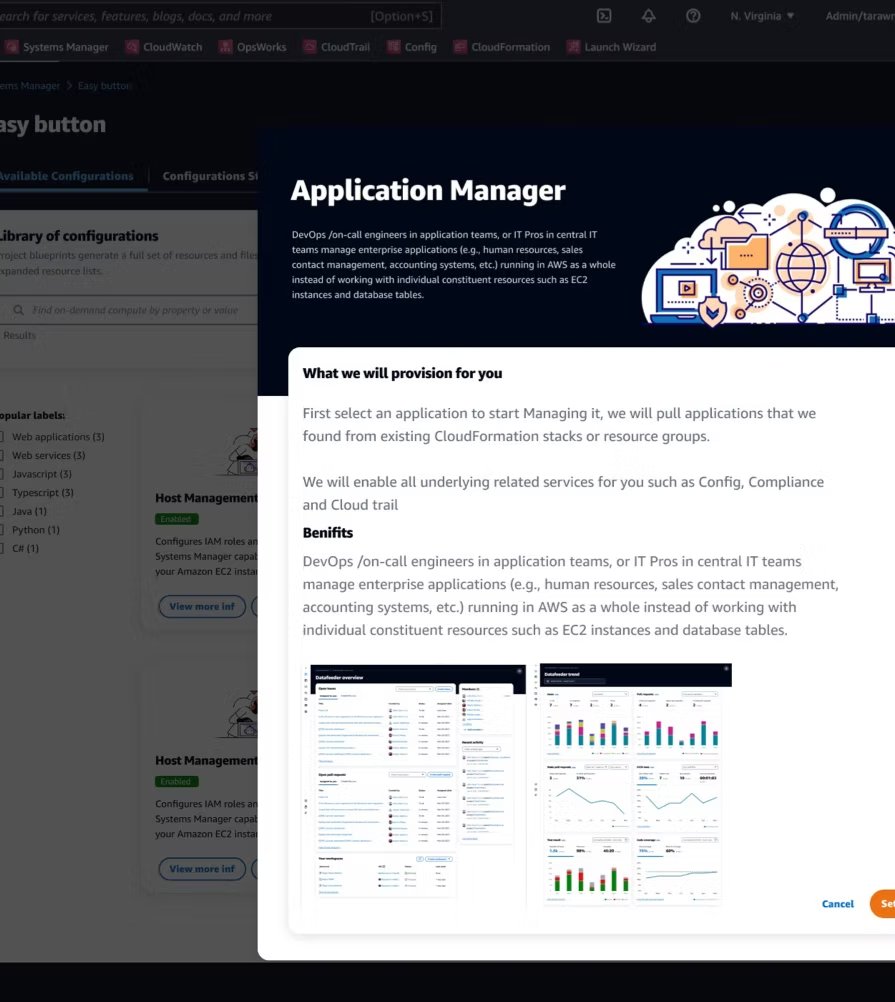Toggle the Java (1) checkbox
Screen dimensions: 895x1002
2,511
